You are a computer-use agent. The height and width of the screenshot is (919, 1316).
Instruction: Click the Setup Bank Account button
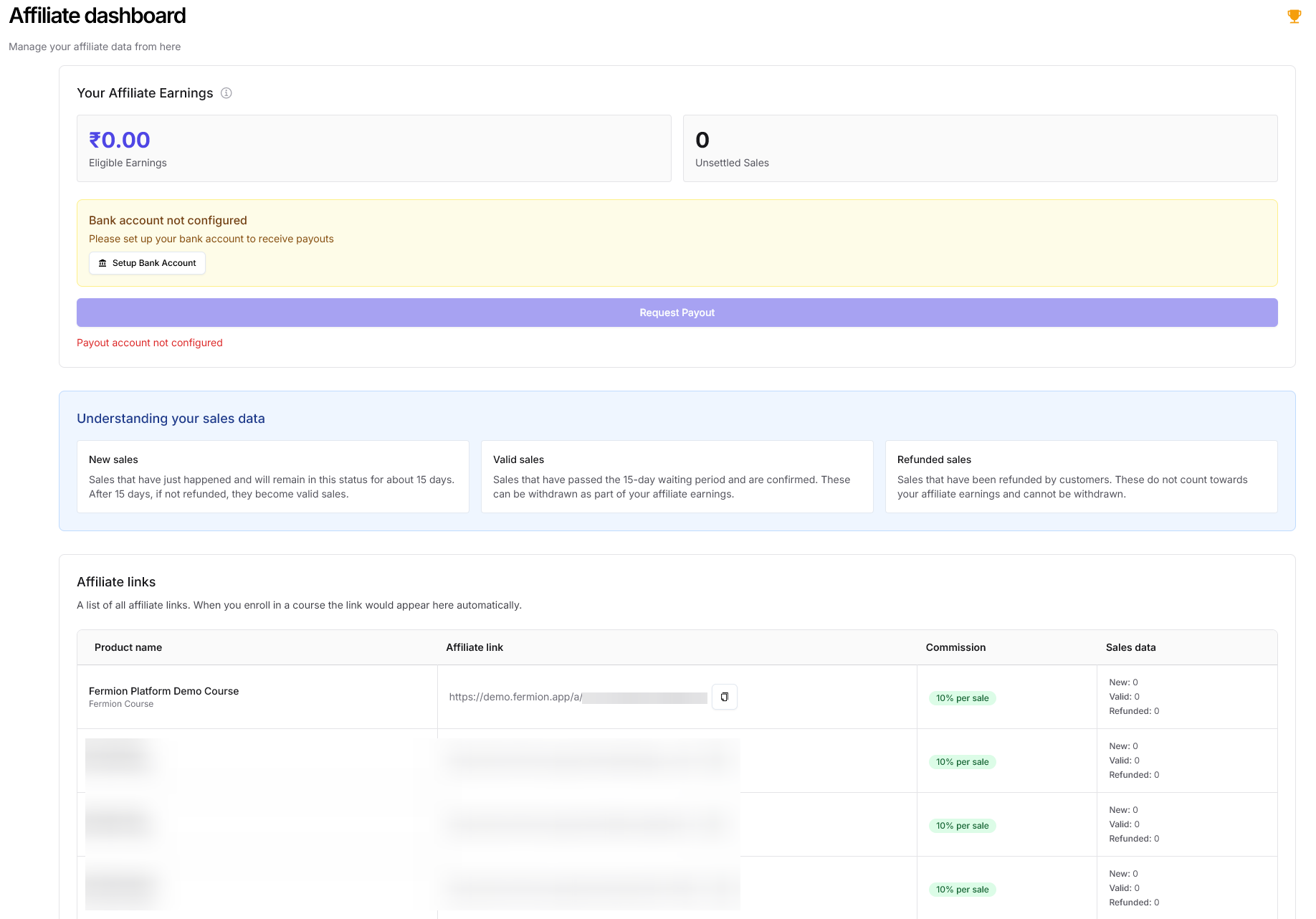(147, 263)
